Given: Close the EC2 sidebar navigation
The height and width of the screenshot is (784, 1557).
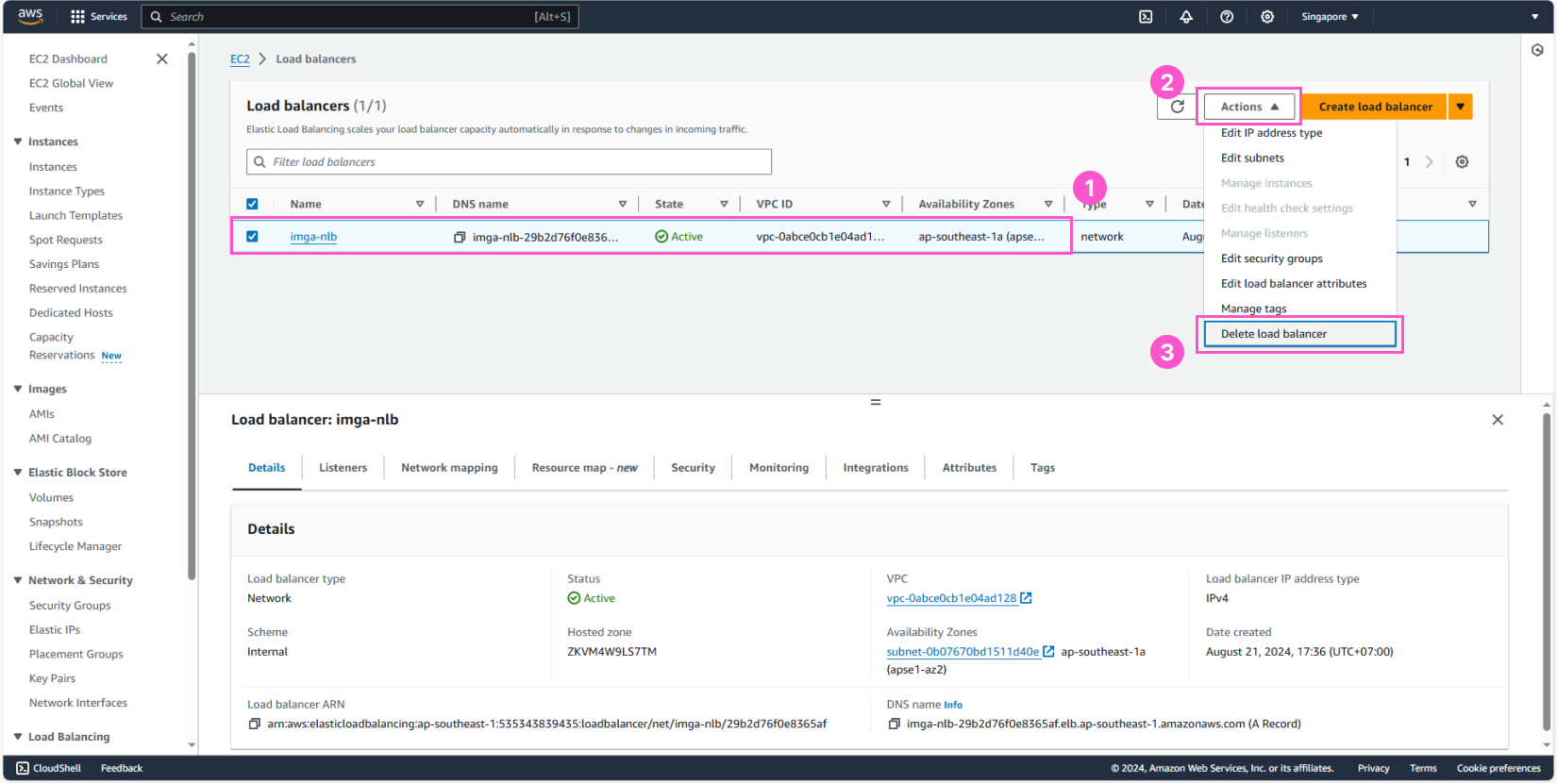Looking at the screenshot, I should tap(162, 58).
